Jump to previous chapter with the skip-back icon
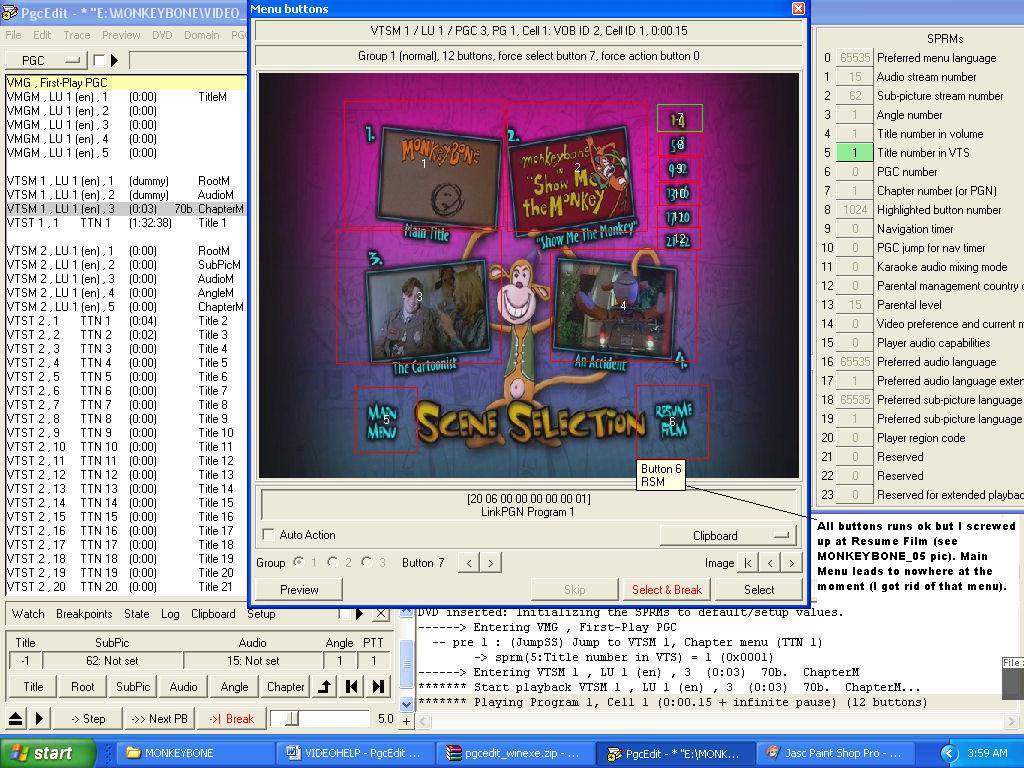 pos(351,686)
